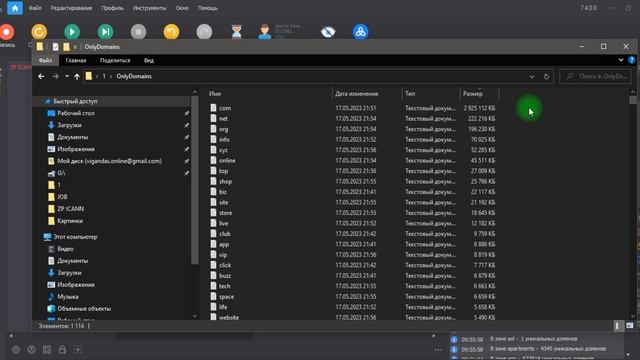
Task: Sort by the Тип column header
Action: [x=430, y=94]
